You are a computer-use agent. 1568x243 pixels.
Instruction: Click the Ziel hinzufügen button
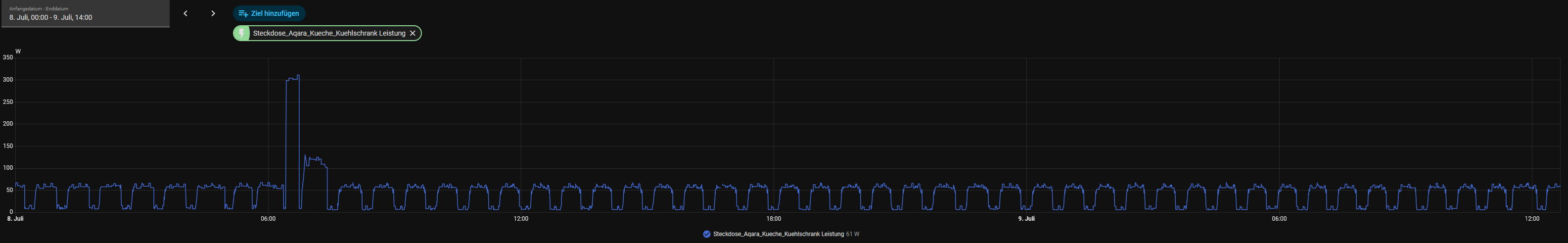pyautogui.click(x=269, y=13)
